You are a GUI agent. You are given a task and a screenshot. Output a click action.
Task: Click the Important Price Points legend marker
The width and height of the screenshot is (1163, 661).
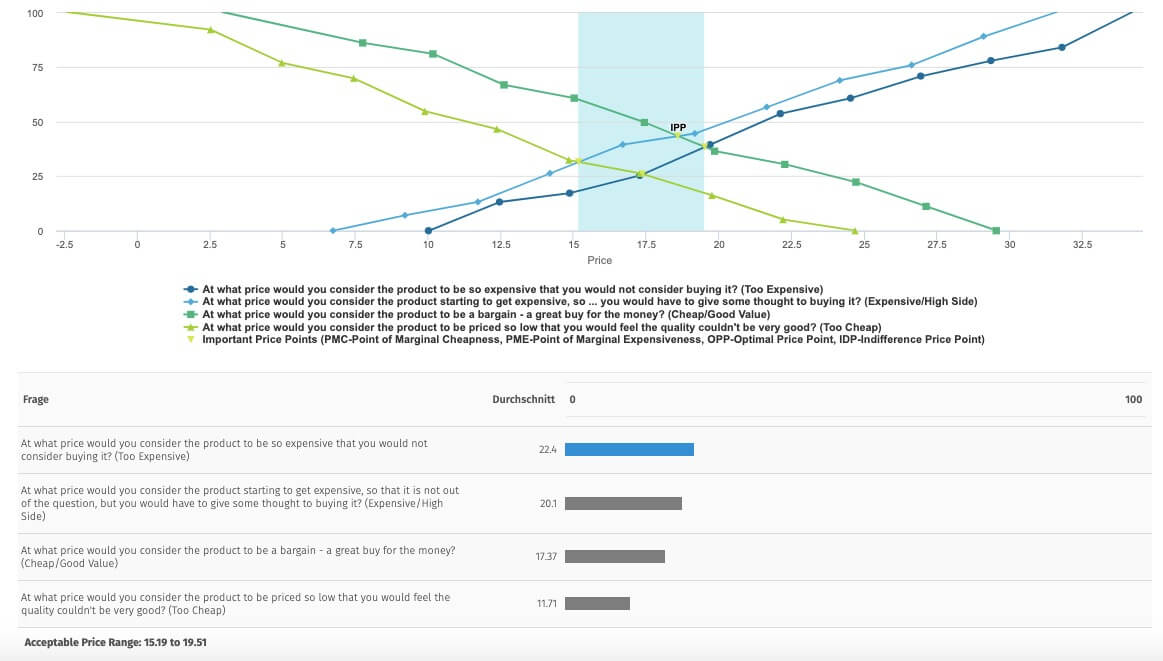(x=190, y=340)
